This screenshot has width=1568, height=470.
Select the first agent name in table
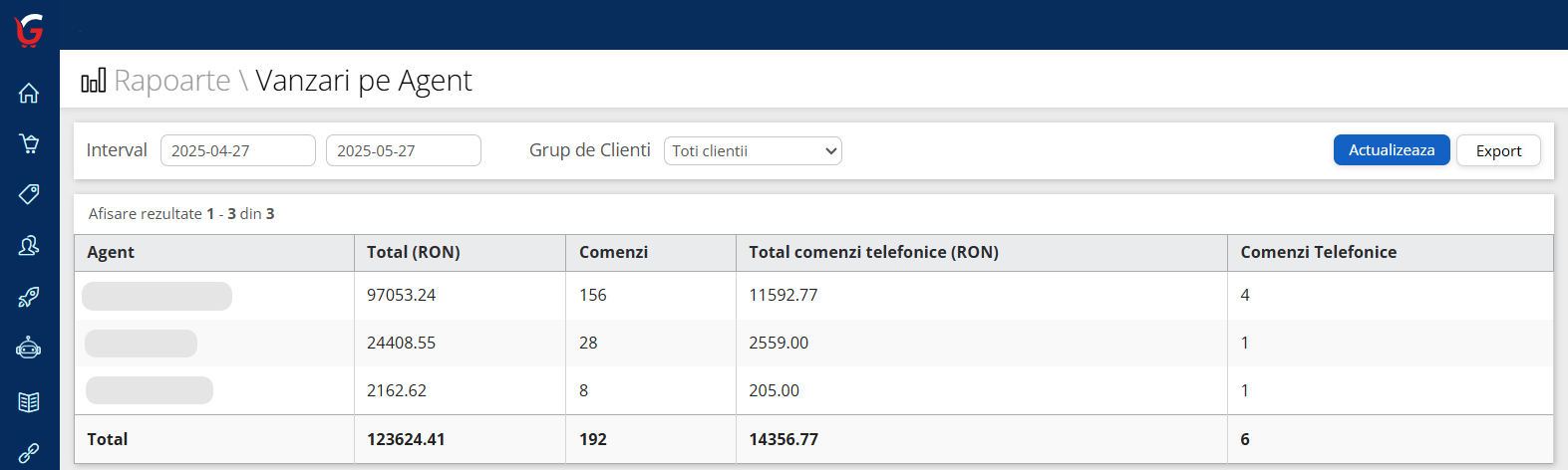coord(157,296)
